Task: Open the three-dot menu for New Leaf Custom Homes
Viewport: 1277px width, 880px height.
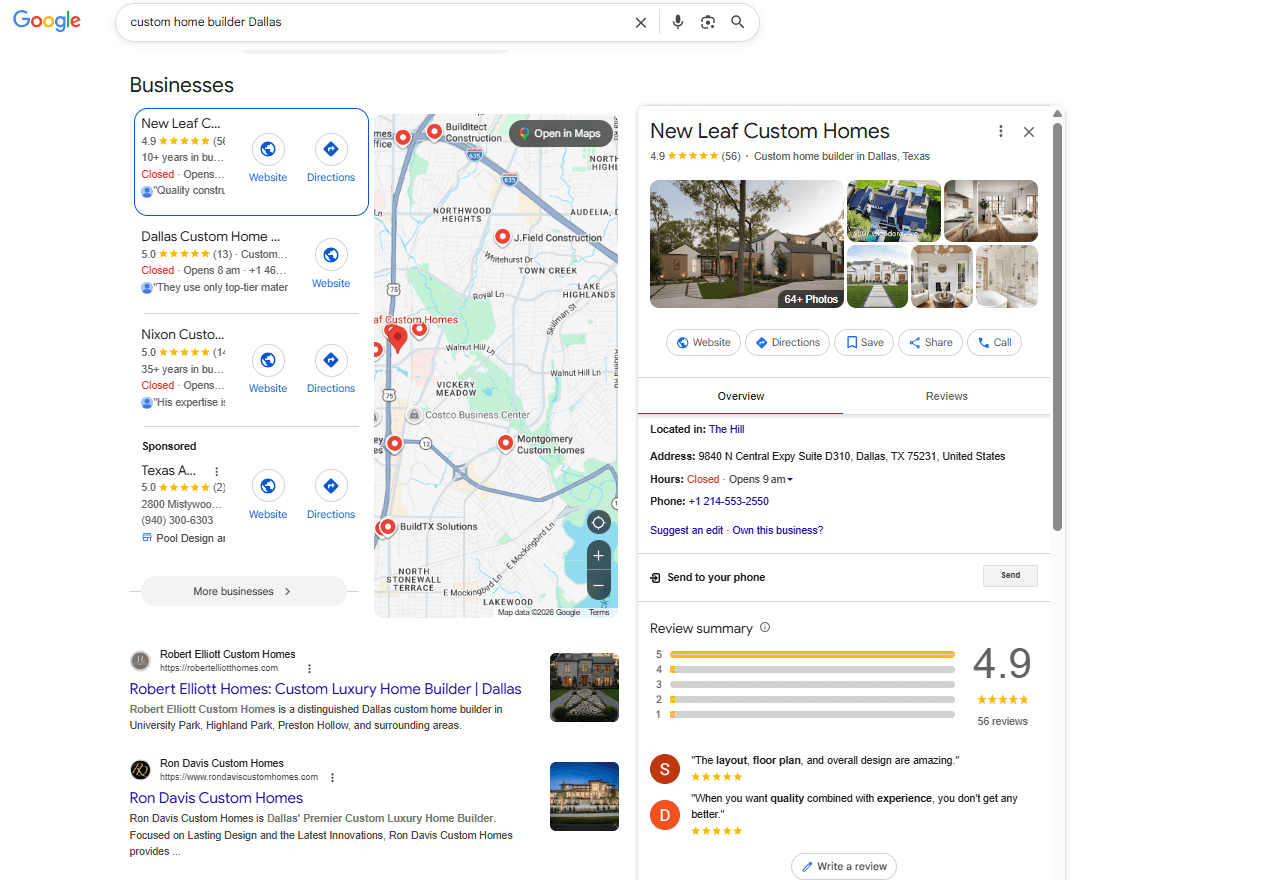Action: pos(1000,131)
